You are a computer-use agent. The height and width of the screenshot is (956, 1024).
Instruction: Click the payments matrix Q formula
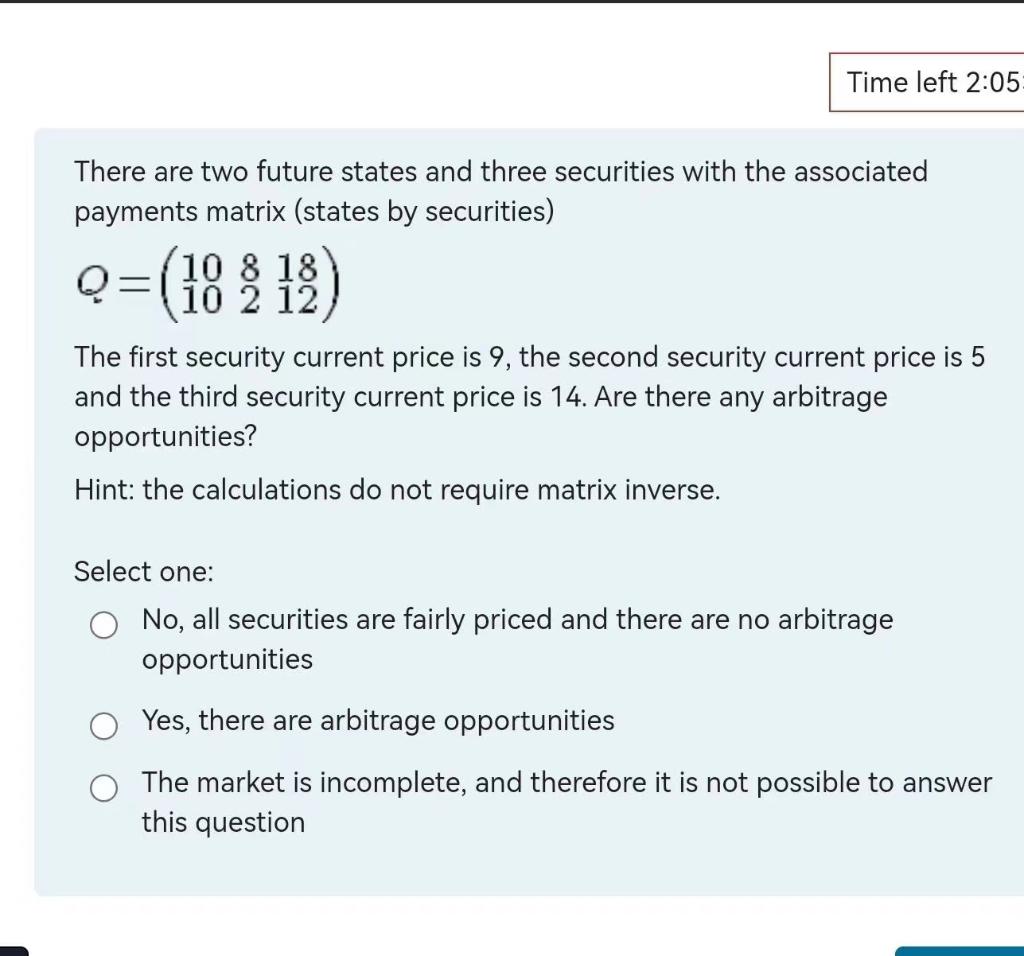coord(208,283)
